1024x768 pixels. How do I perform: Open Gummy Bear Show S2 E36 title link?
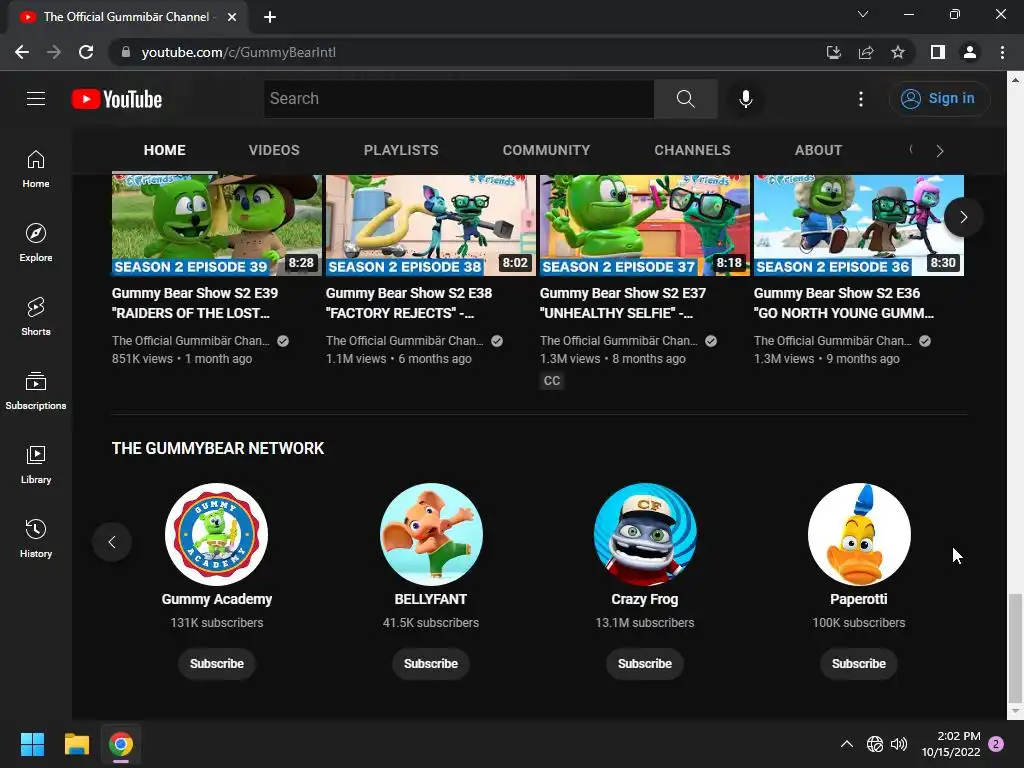coord(844,303)
